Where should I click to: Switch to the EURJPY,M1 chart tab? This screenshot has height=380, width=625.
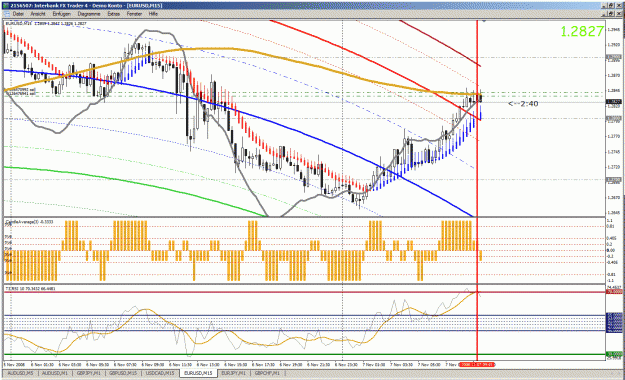(x=234, y=373)
